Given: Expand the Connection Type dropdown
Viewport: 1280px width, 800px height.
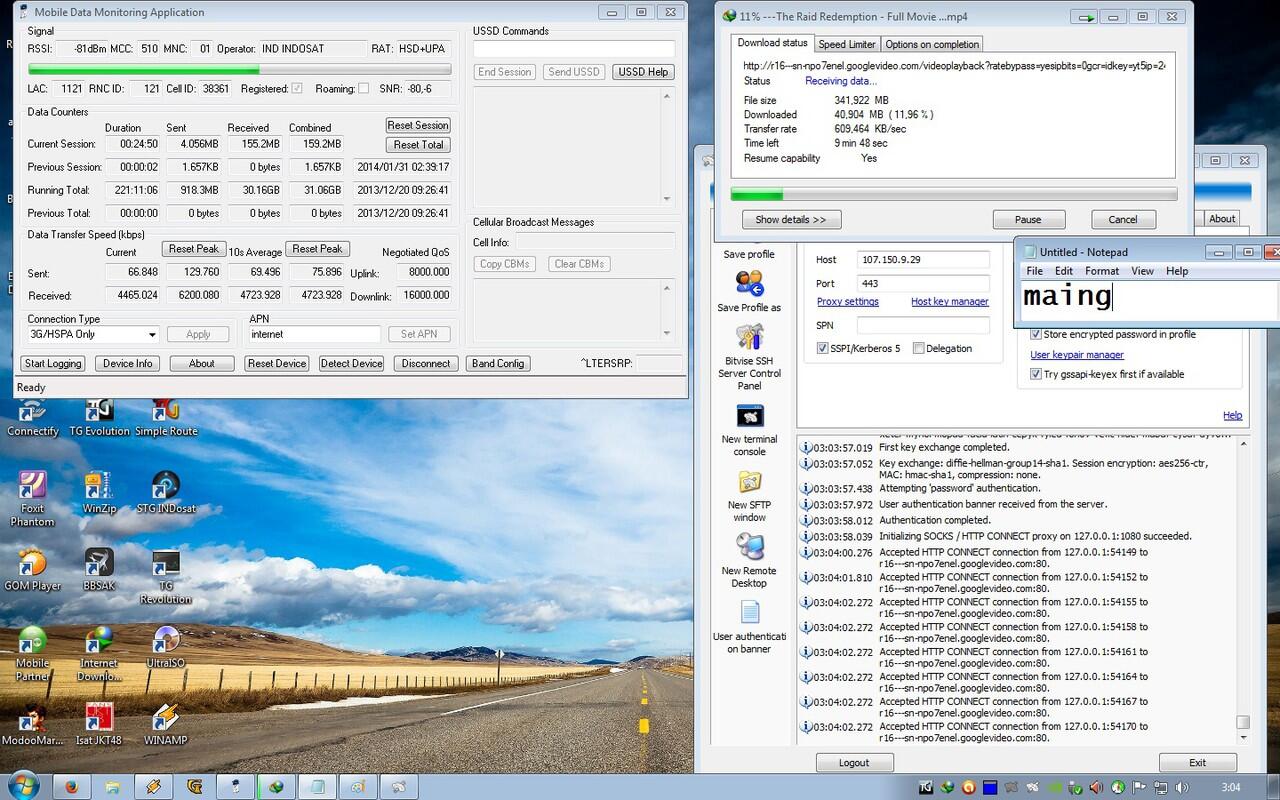Looking at the screenshot, I should click(x=152, y=335).
